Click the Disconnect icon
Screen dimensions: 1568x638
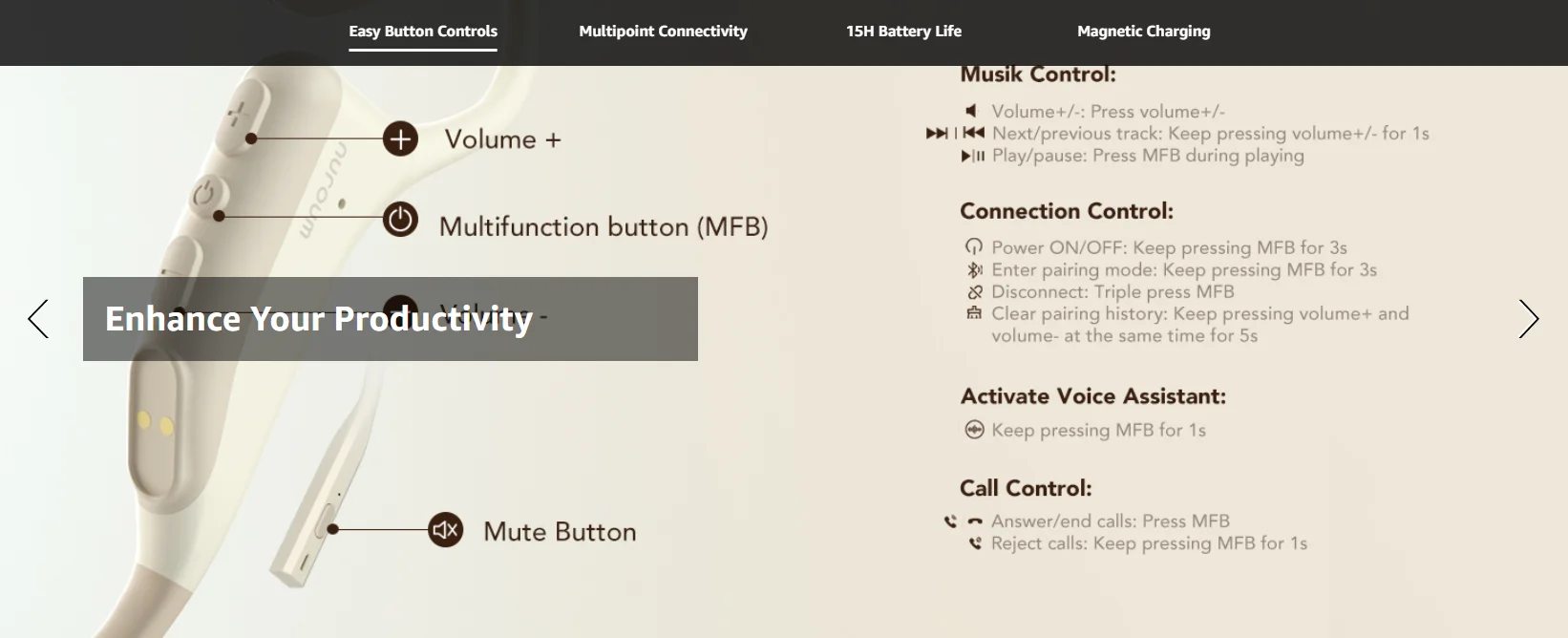[x=974, y=292]
